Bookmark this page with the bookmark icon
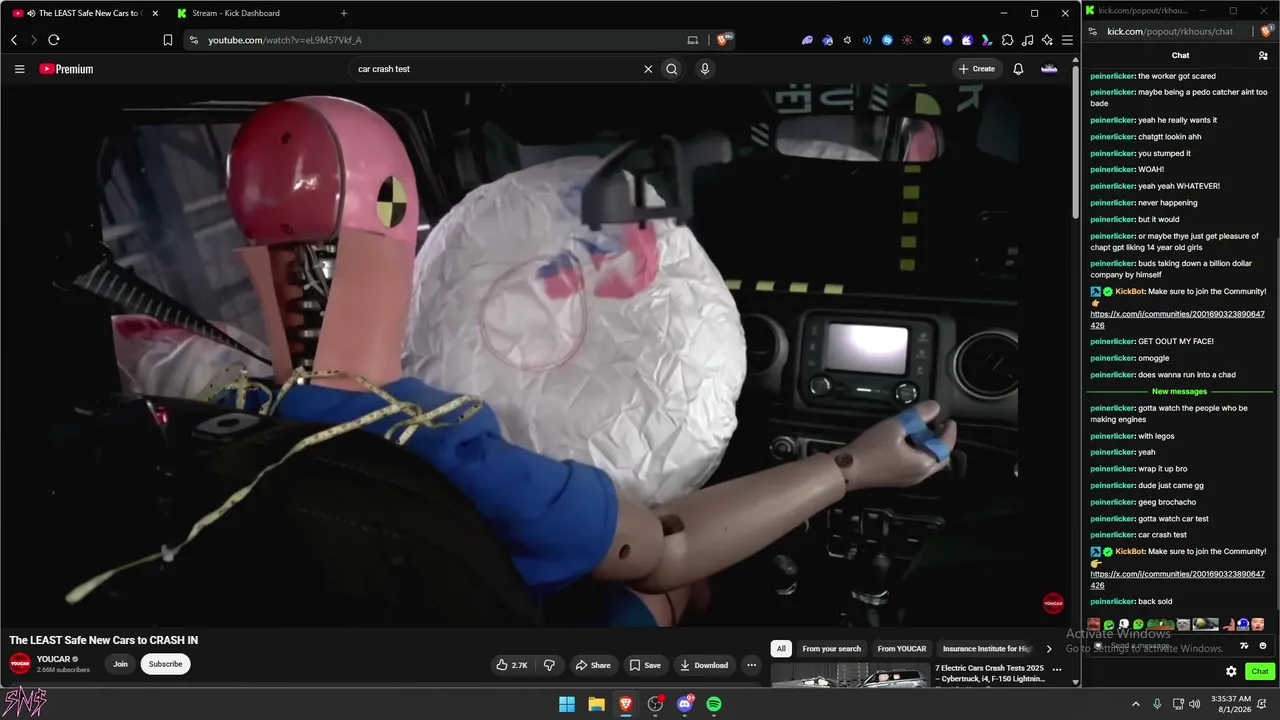The height and width of the screenshot is (720, 1280). [x=168, y=40]
